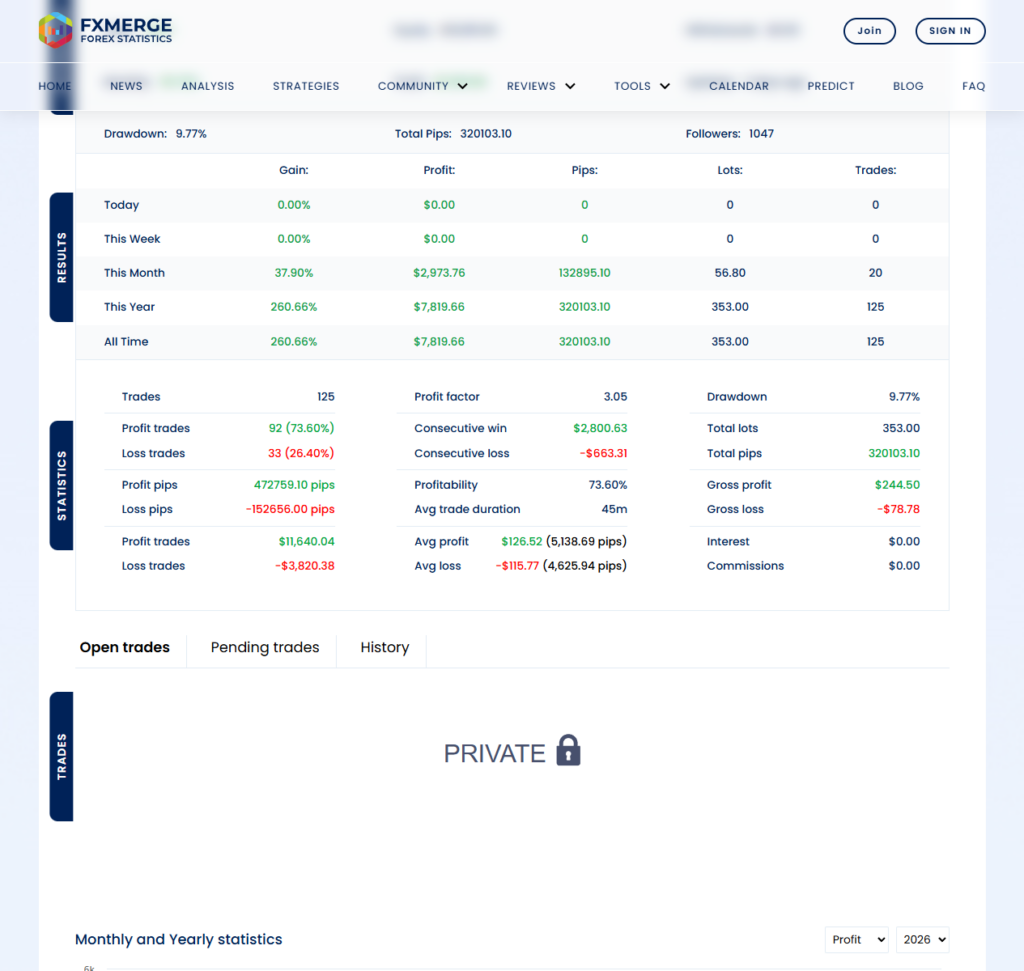Click All Time row label
This screenshot has width=1024, height=971.
(126, 342)
